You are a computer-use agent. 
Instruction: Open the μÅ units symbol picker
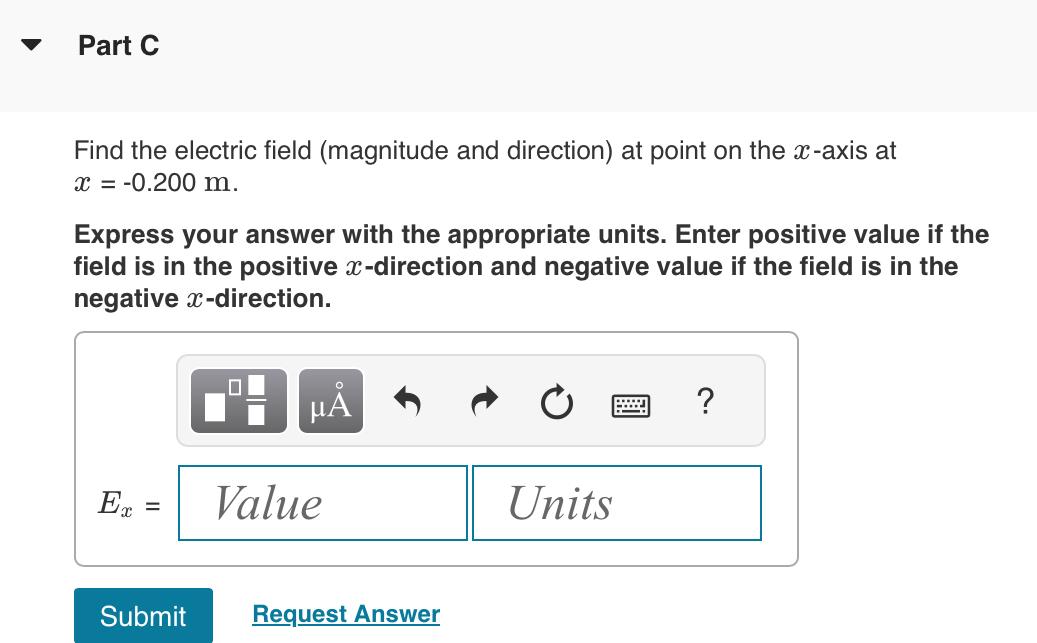tap(329, 400)
